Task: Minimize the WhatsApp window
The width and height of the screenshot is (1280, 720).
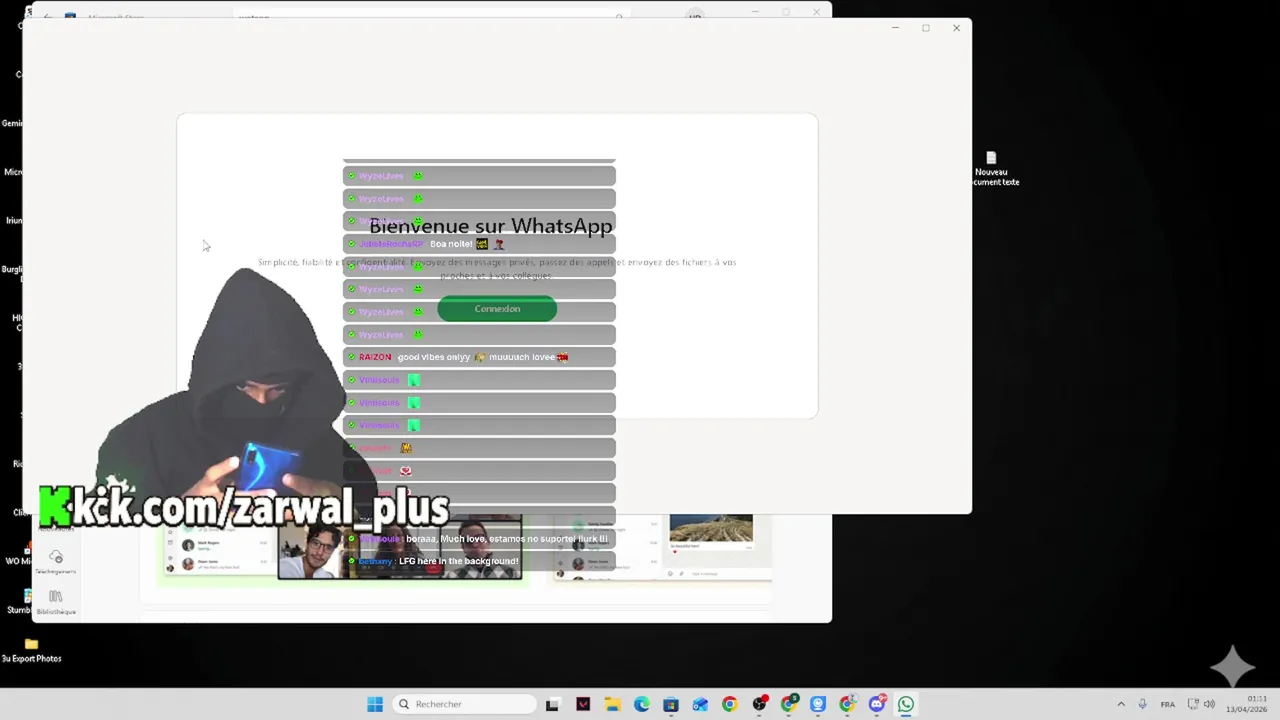Action: tap(895, 28)
